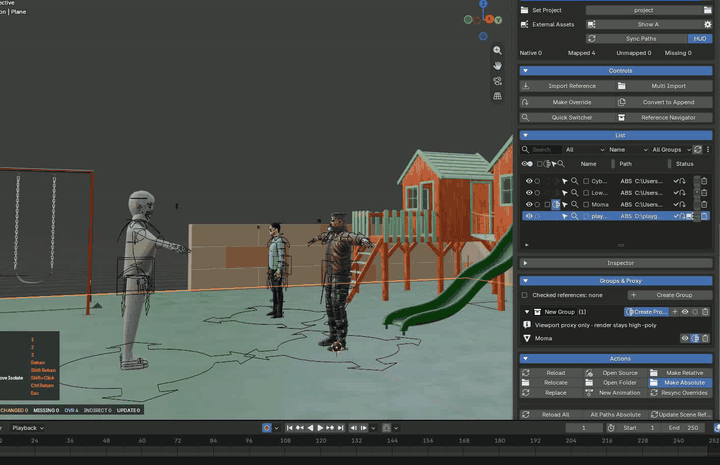This screenshot has height=465, width=720.
Task: Collapse the Groups & Proxy panel
Action: pyautogui.click(x=525, y=280)
